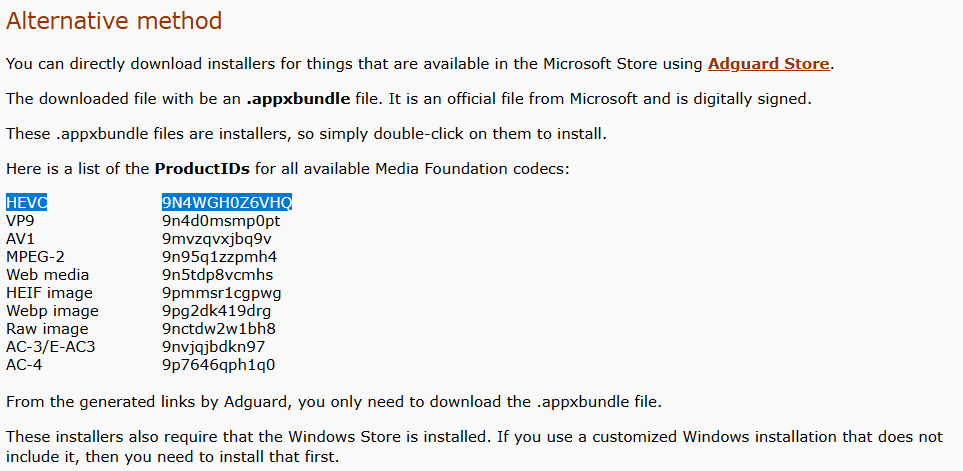Click the AV1 codec label
The width and height of the screenshot is (963, 471).
[x=20, y=238]
